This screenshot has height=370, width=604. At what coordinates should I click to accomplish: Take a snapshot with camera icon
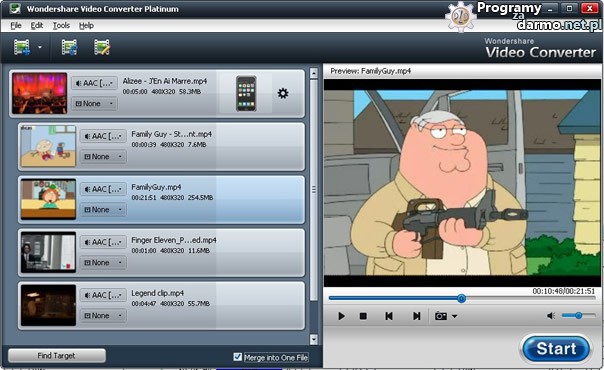point(441,316)
